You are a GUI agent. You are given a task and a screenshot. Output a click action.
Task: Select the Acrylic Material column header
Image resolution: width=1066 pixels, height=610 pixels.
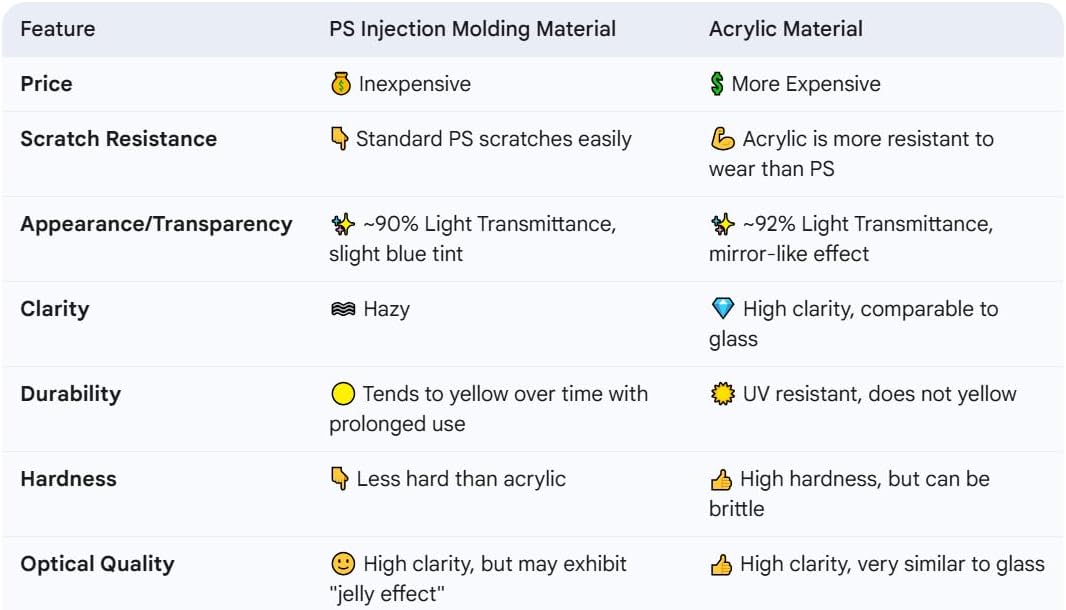coord(785,28)
